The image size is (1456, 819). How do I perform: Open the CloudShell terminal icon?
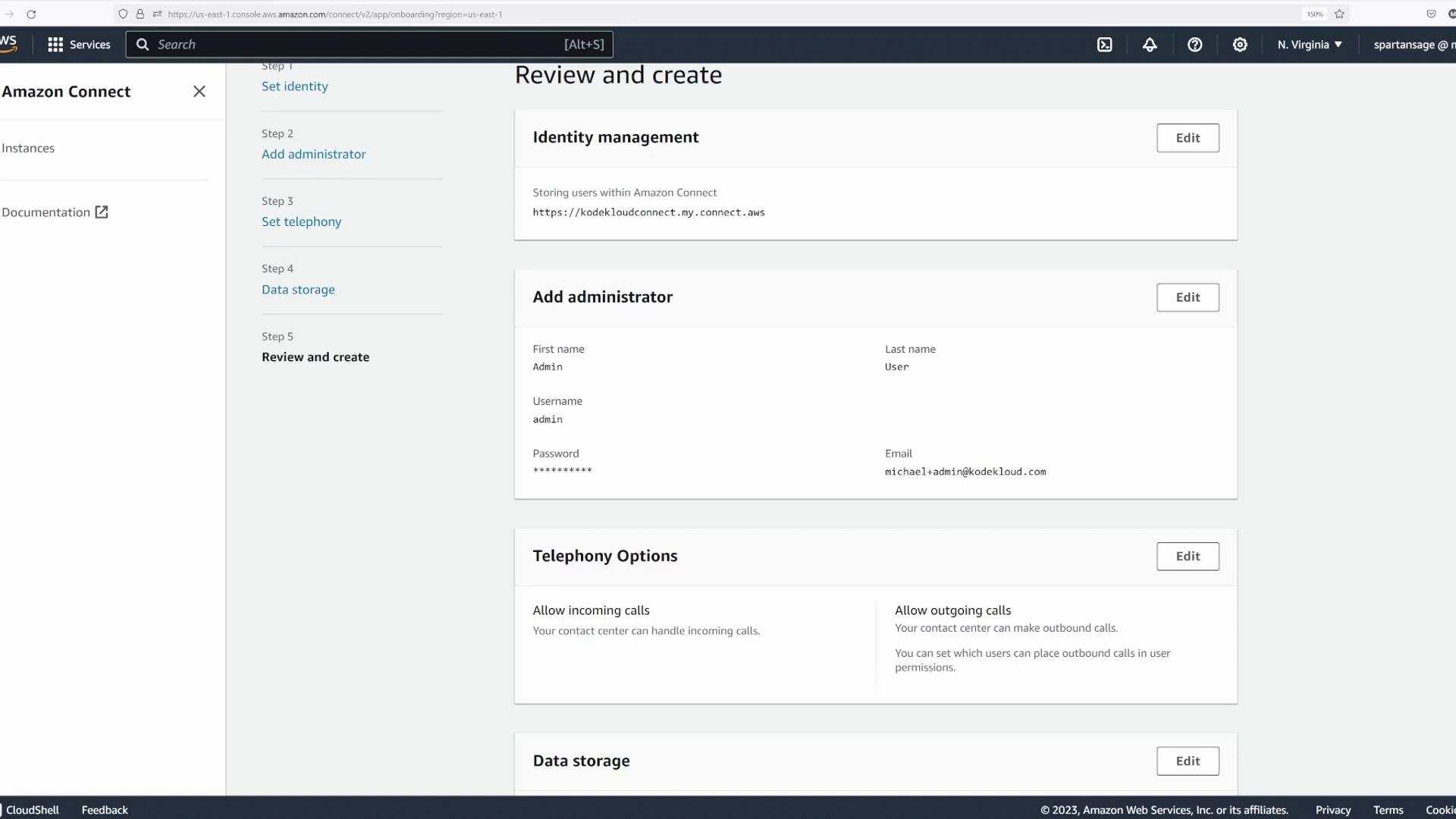pos(1105,45)
